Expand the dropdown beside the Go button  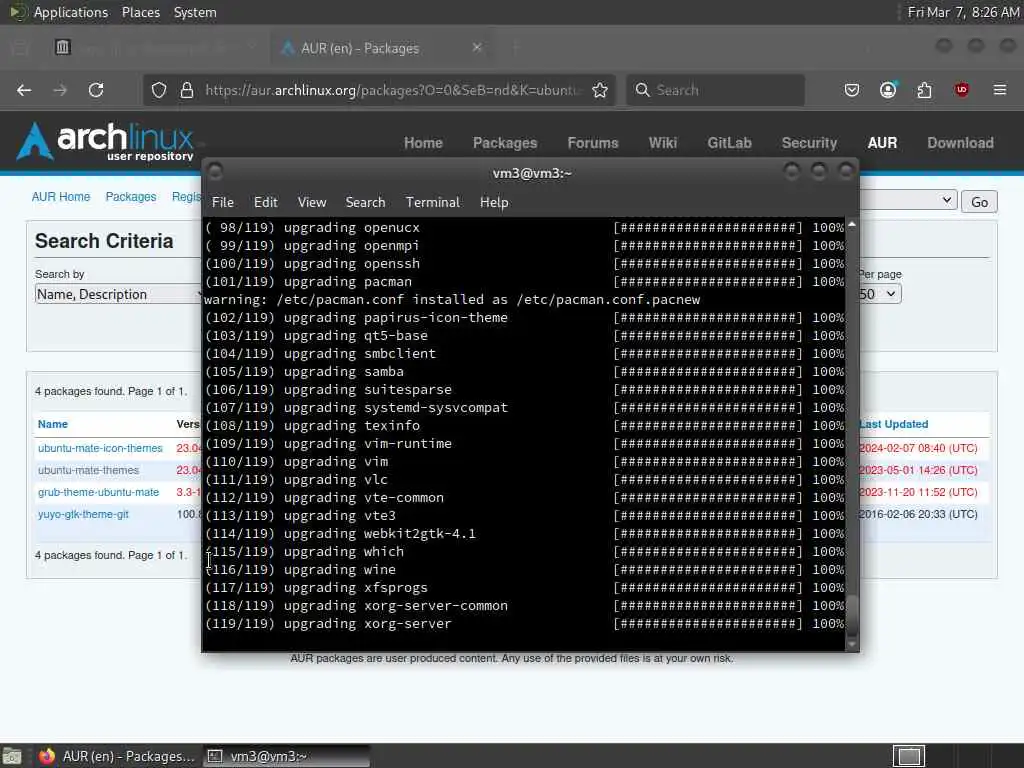pyautogui.click(x=908, y=200)
